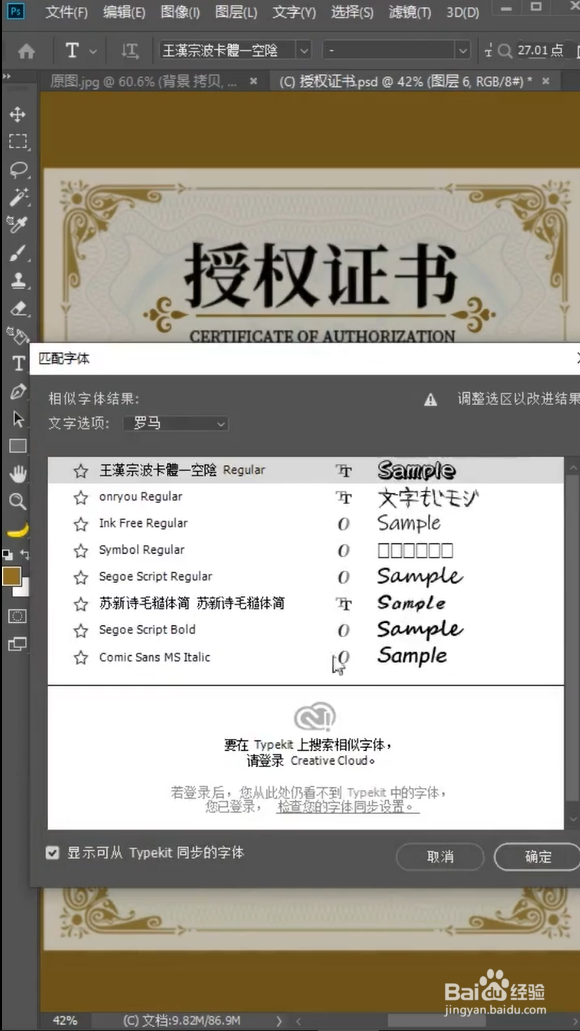Open the 滤镜(T) menu
Image resolution: width=580 pixels, height=1031 pixels.
click(x=410, y=12)
